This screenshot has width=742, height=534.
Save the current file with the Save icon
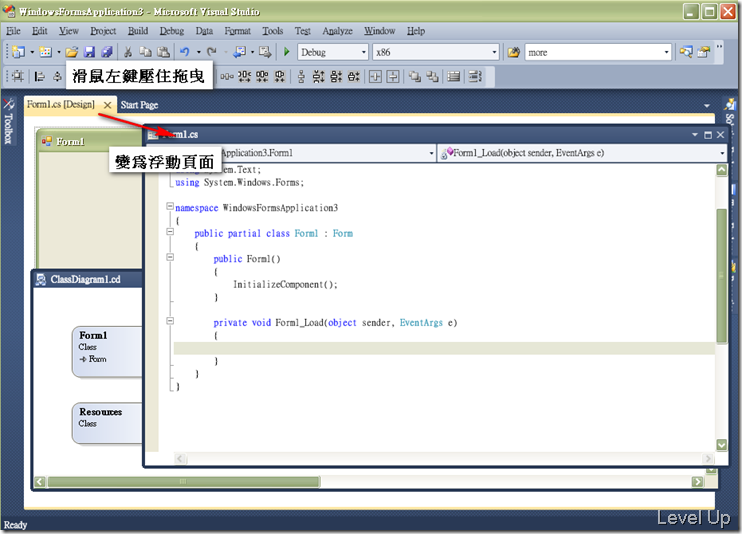coord(89,52)
